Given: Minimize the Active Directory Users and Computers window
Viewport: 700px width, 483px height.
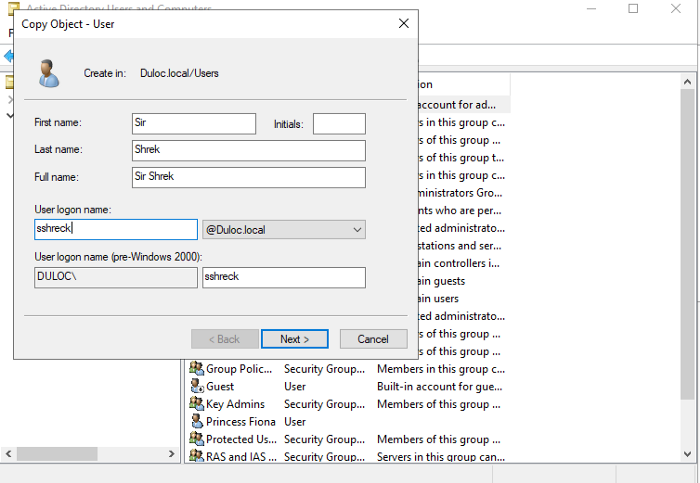Looking at the screenshot, I should coord(592,8).
